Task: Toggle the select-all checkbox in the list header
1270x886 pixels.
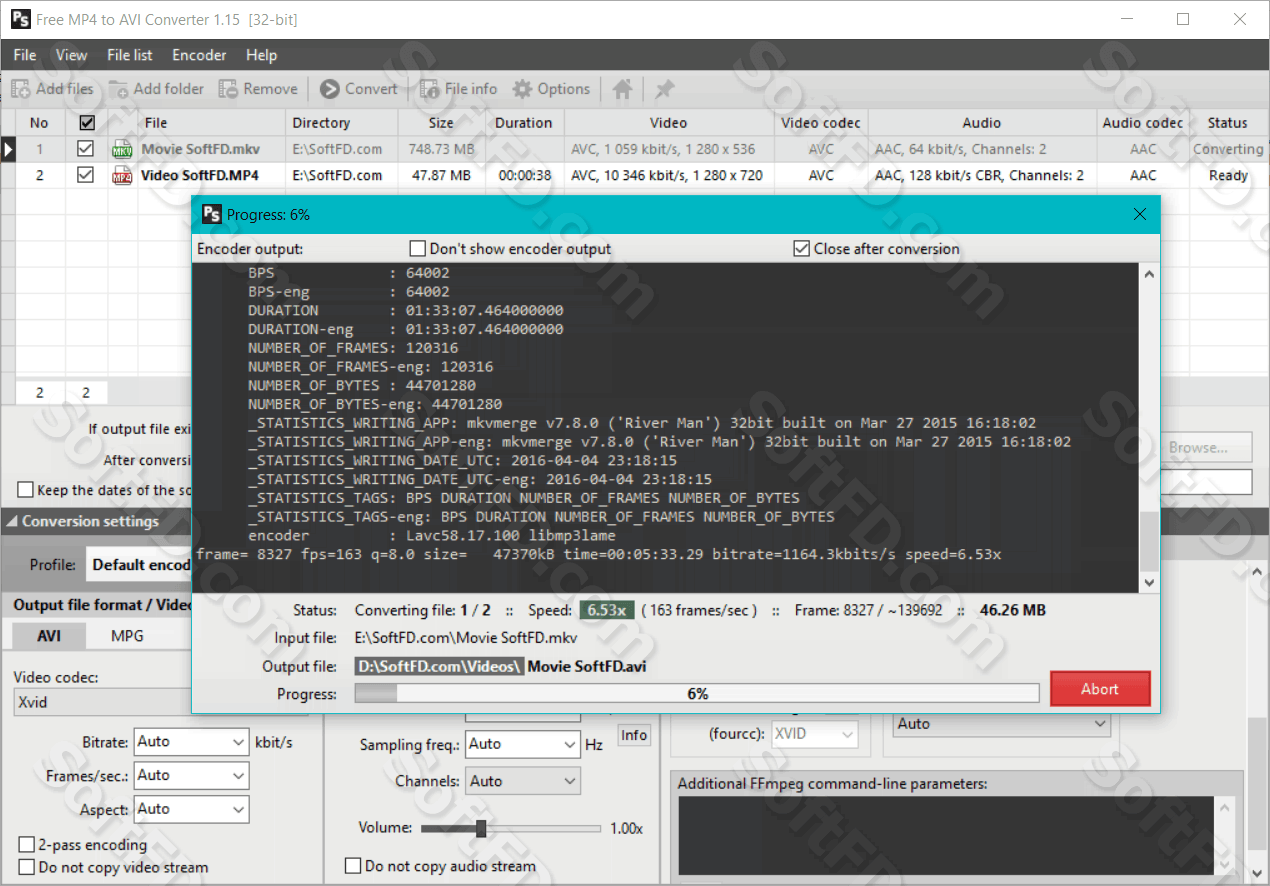Action: pyautogui.click(x=86, y=123)
